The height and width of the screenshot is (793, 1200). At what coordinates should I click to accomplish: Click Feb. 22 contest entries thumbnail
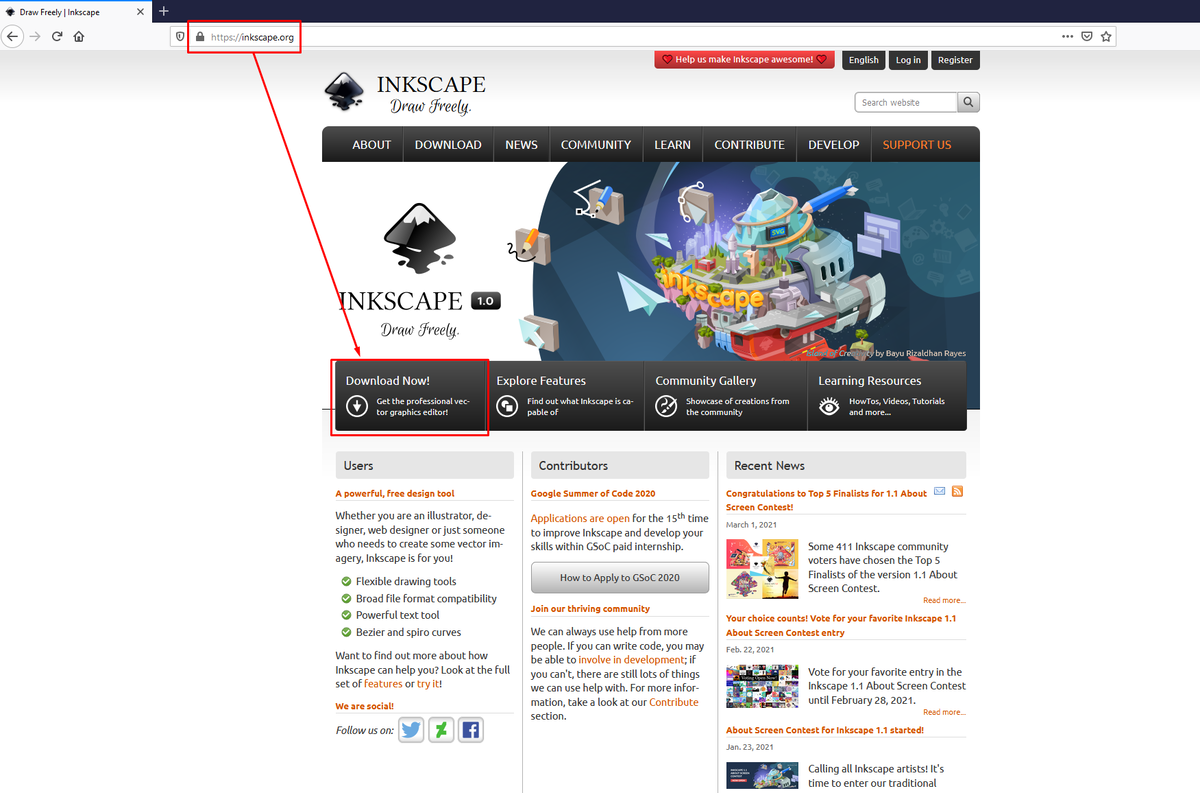pyautogui.click(x=762, y=686)
